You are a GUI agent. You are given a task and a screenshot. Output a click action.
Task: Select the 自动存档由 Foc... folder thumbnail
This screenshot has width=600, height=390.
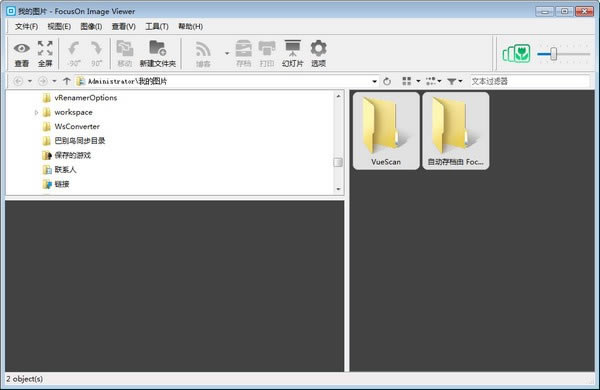[456, 131]
